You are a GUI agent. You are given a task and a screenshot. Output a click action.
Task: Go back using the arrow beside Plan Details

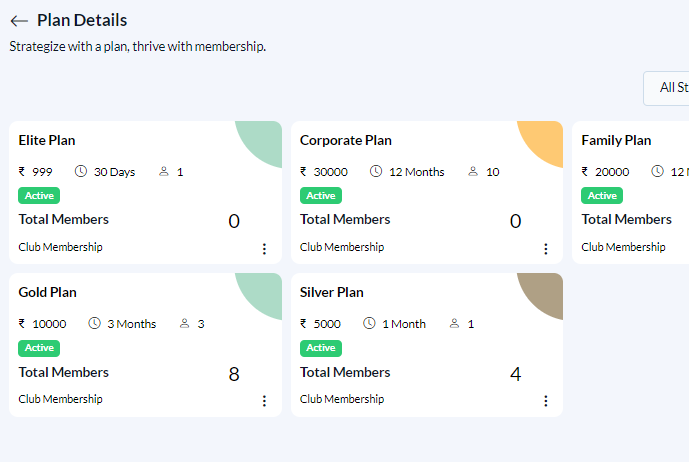[19, 21]
